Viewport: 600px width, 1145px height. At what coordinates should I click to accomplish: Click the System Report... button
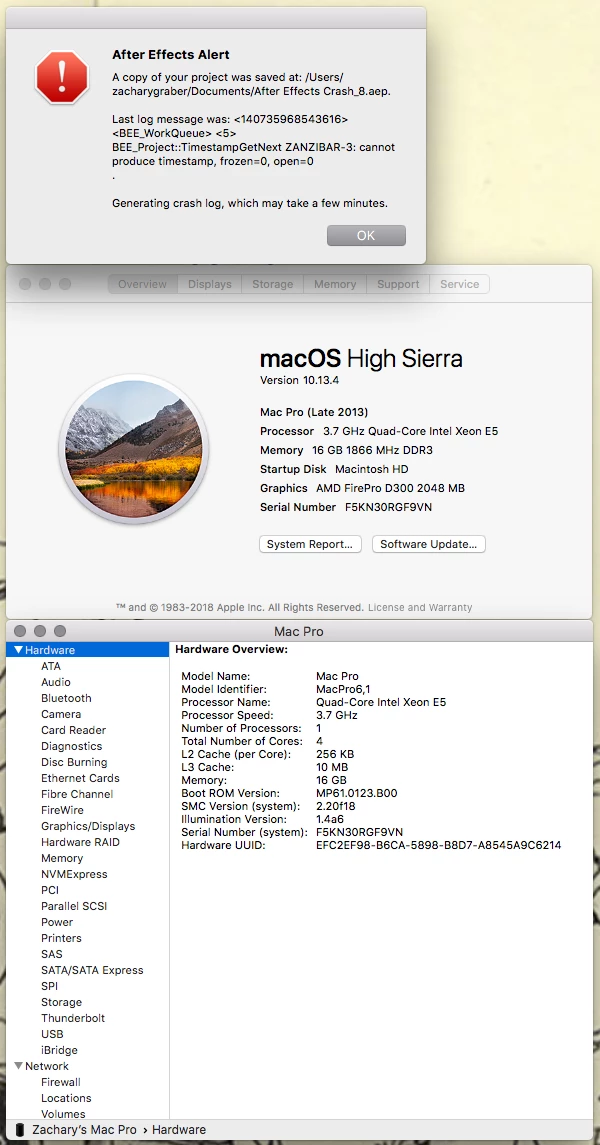pos(310,544)
